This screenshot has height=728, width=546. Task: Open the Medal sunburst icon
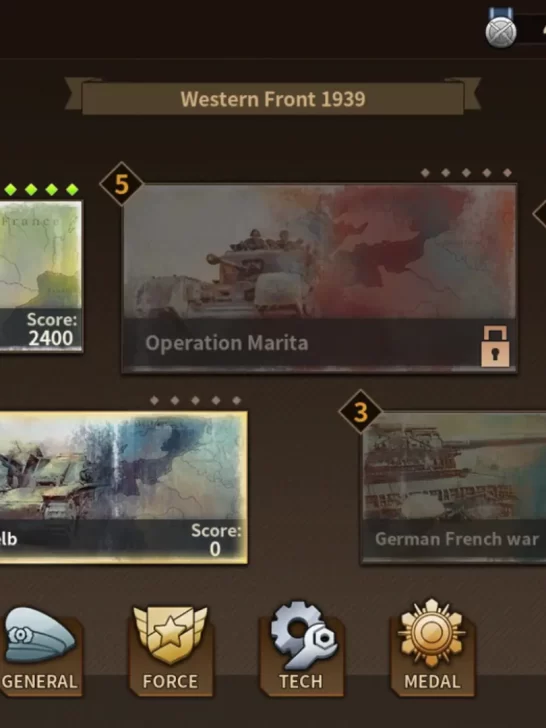pyautogui.click(x=432, y=633)
